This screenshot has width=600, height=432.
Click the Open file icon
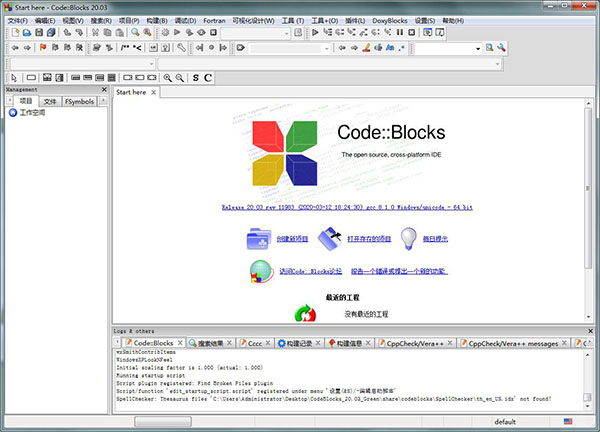pos(27,33)
